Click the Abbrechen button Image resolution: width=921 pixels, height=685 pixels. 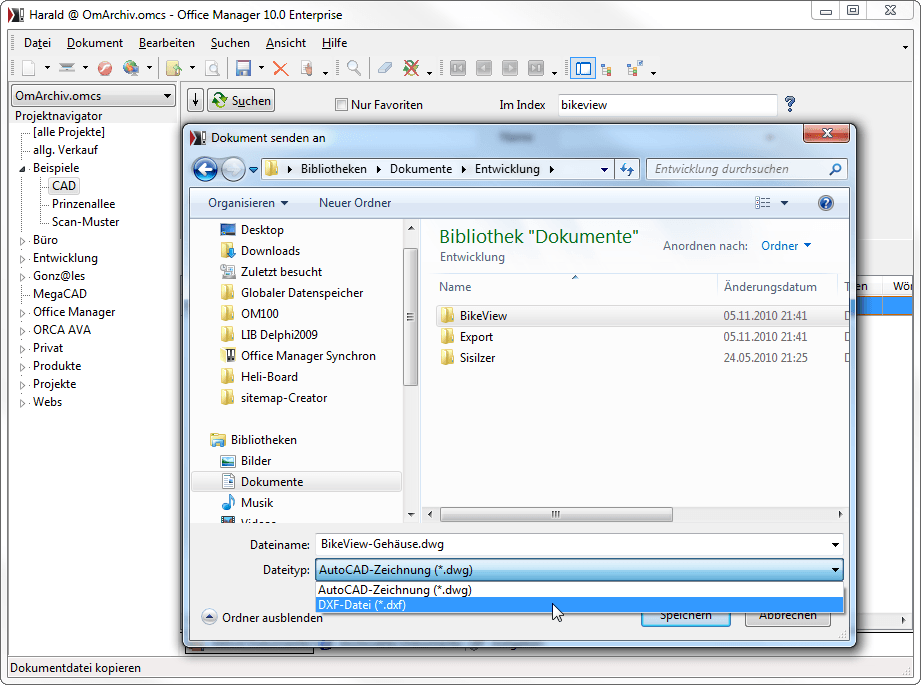pyautogui.click(x=788, y=617)
